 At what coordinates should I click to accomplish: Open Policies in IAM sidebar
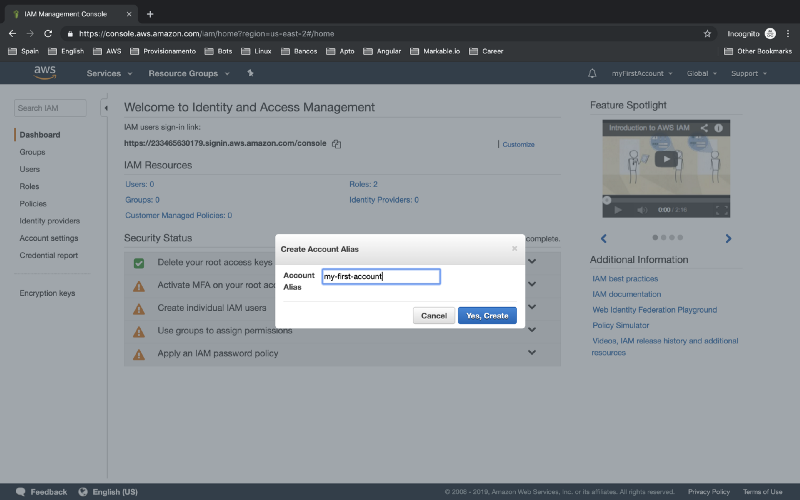point(33,204)
